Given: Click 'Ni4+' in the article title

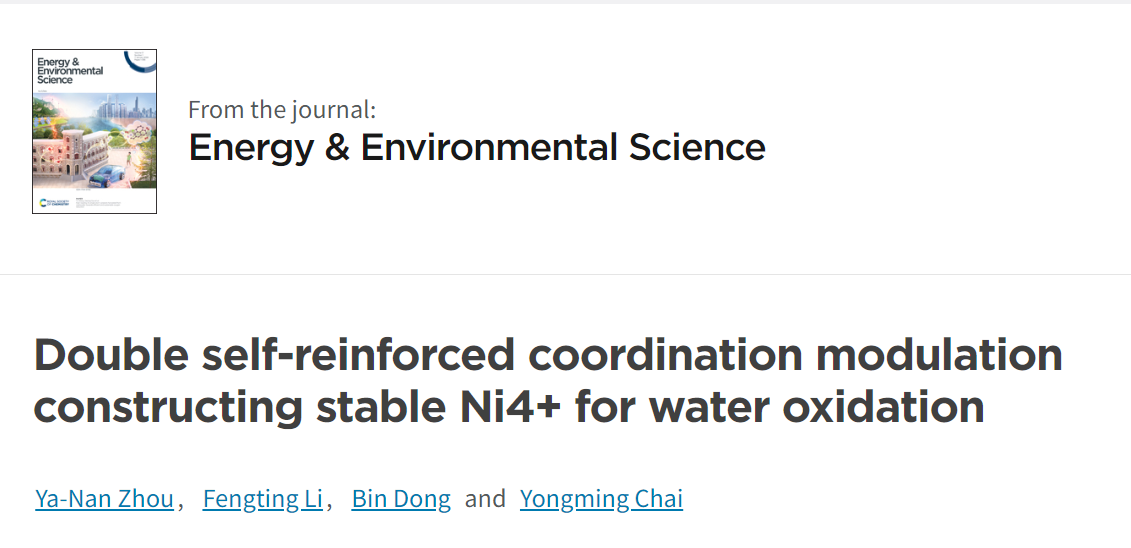Looking at the screenshot, I should (510, 407).
